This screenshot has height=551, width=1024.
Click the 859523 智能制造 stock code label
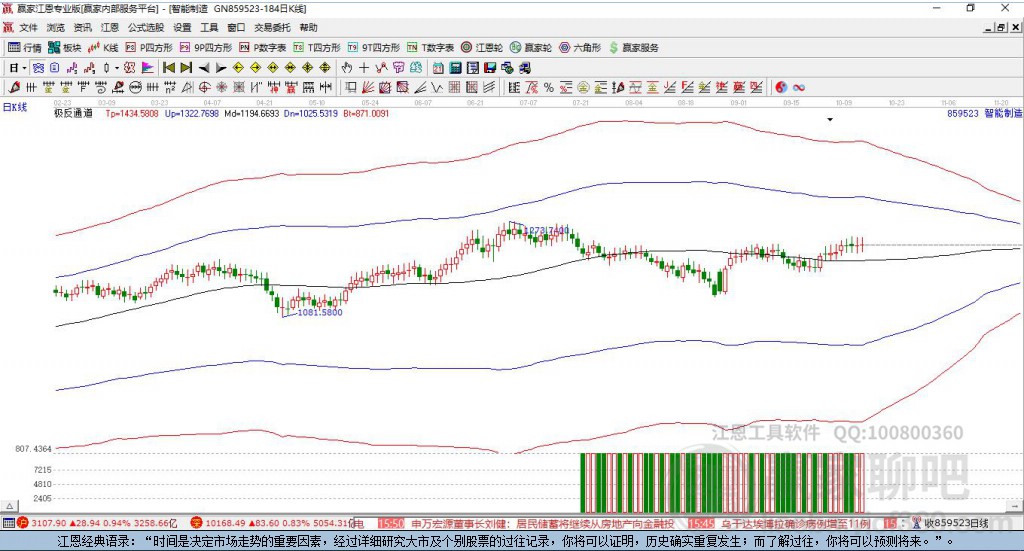point(984,114)
